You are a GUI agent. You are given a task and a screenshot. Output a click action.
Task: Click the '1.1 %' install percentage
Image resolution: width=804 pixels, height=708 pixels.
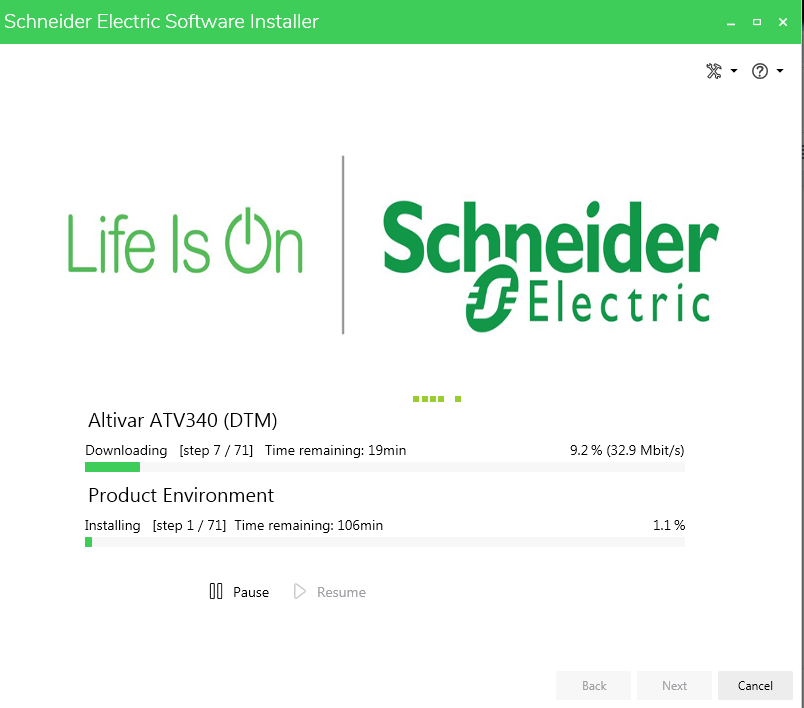[x=669, y=525]
